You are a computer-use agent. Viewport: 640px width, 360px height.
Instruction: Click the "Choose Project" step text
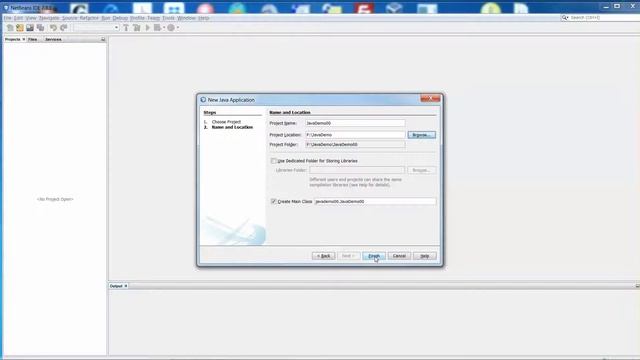[226, 122]
